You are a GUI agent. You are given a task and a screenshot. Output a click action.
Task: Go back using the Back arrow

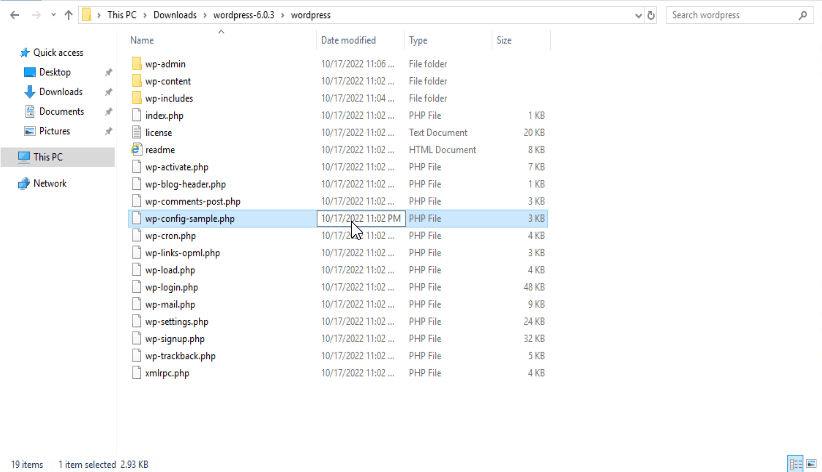pyautogui.click(x=15, y=15)
